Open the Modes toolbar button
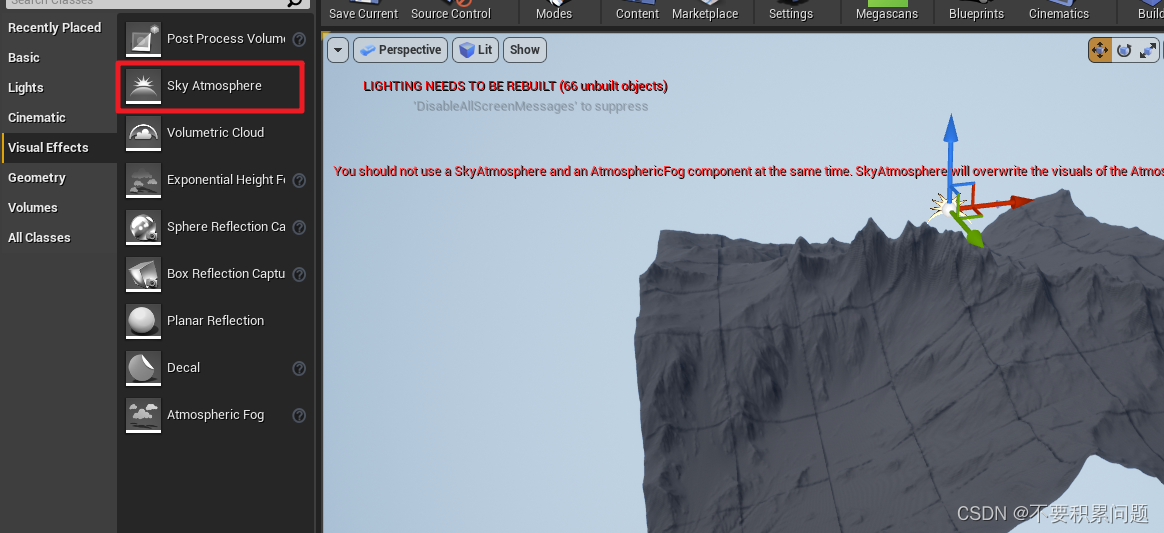Viewport: 1164px width, 533px height. (x=554, y=11)
